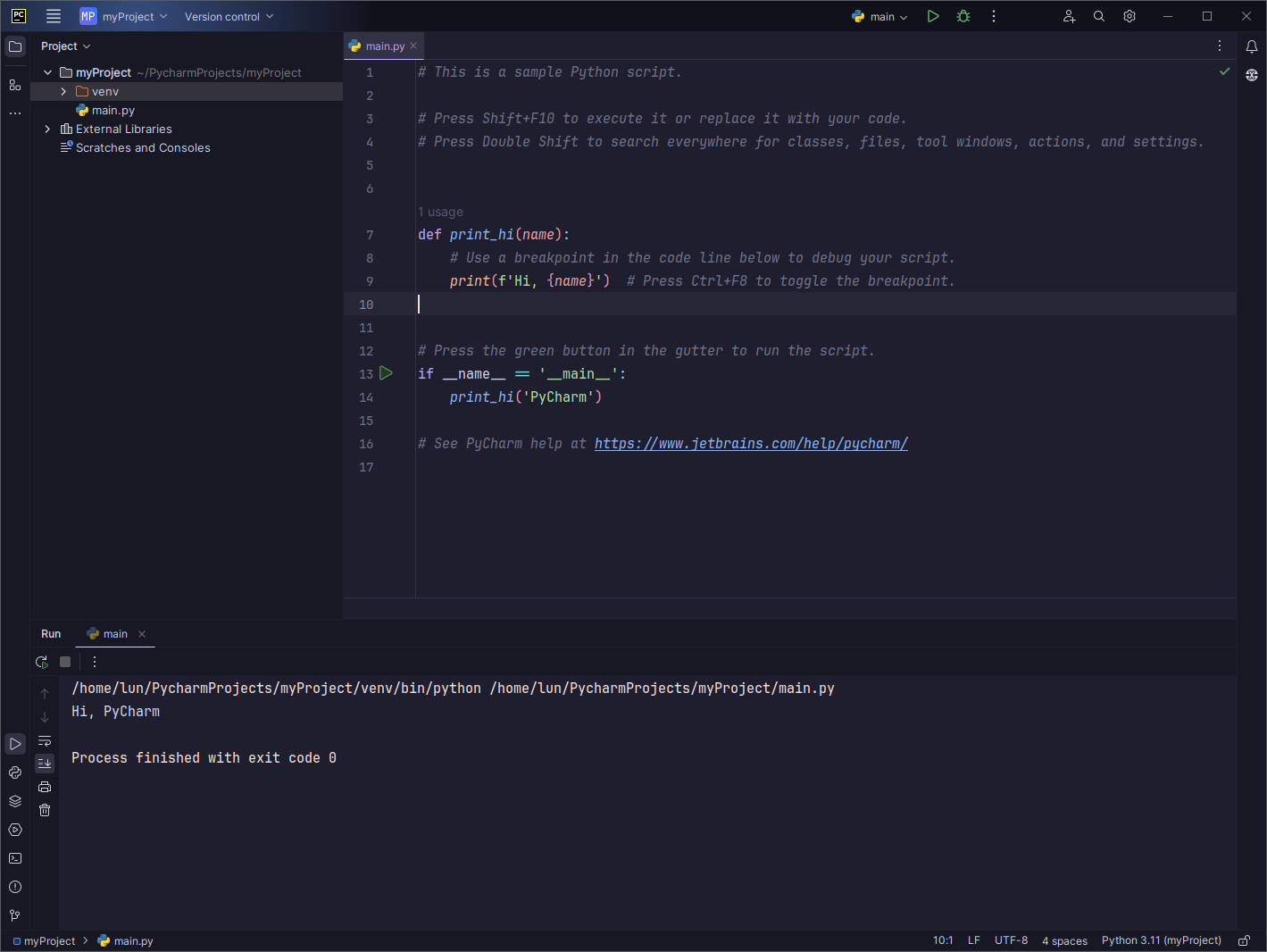Open Project view dropdown

[66, 46]
